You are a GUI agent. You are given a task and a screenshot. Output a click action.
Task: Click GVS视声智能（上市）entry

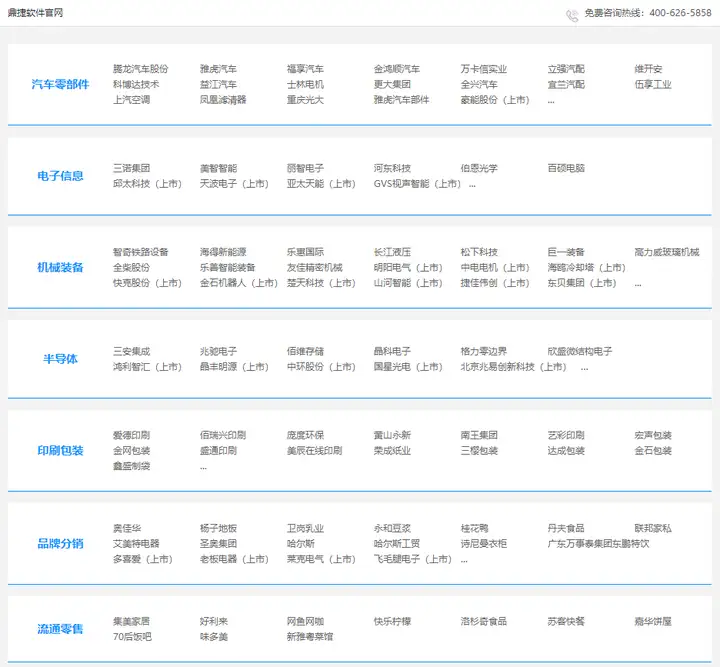[417, 184]
